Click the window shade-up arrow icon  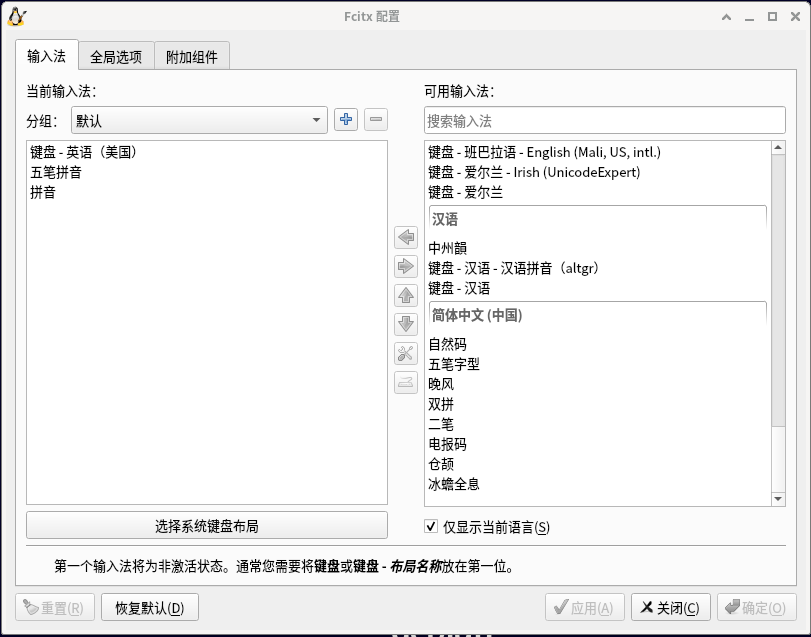click(726, 17)
